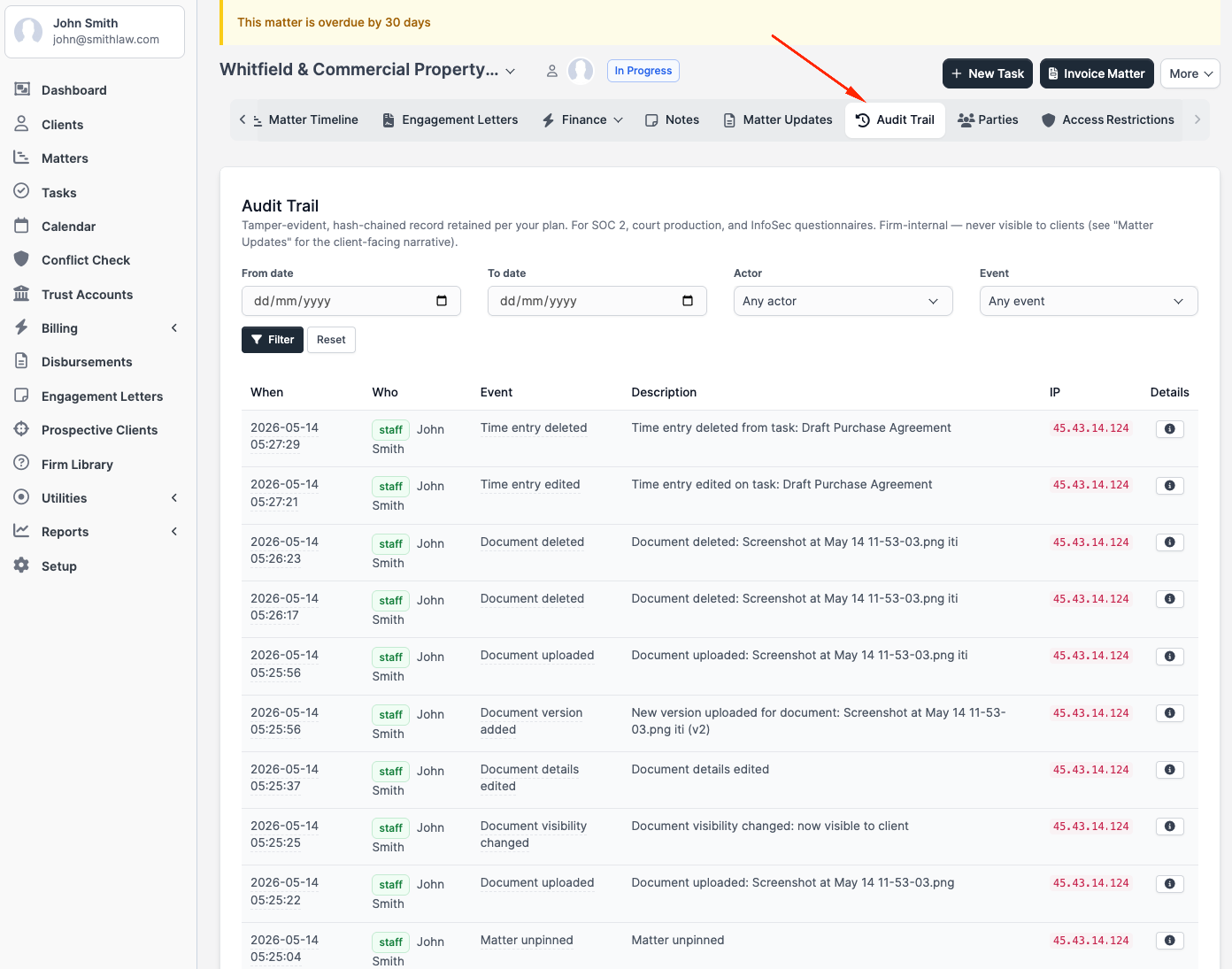Viewport: 1232px width, 969px height.
Task: Click timestamp 2026-05-14 05:27:21
Action: point(284,493)
